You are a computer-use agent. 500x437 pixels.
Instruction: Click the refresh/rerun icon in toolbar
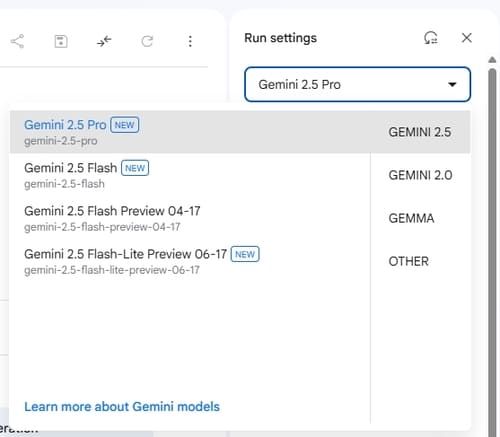[x=147, y=41]
